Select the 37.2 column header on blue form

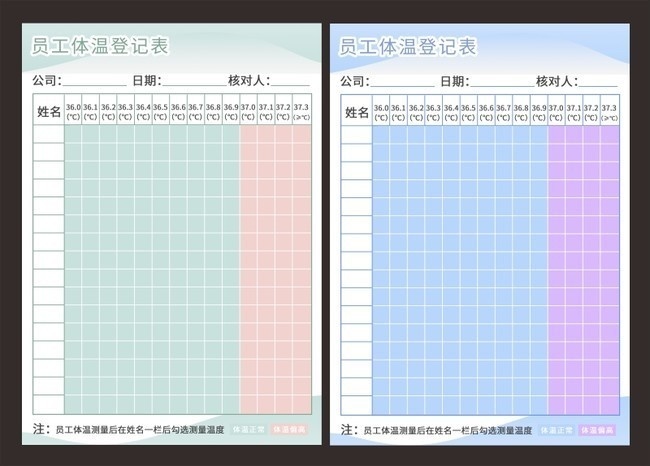tap(591, 110)
